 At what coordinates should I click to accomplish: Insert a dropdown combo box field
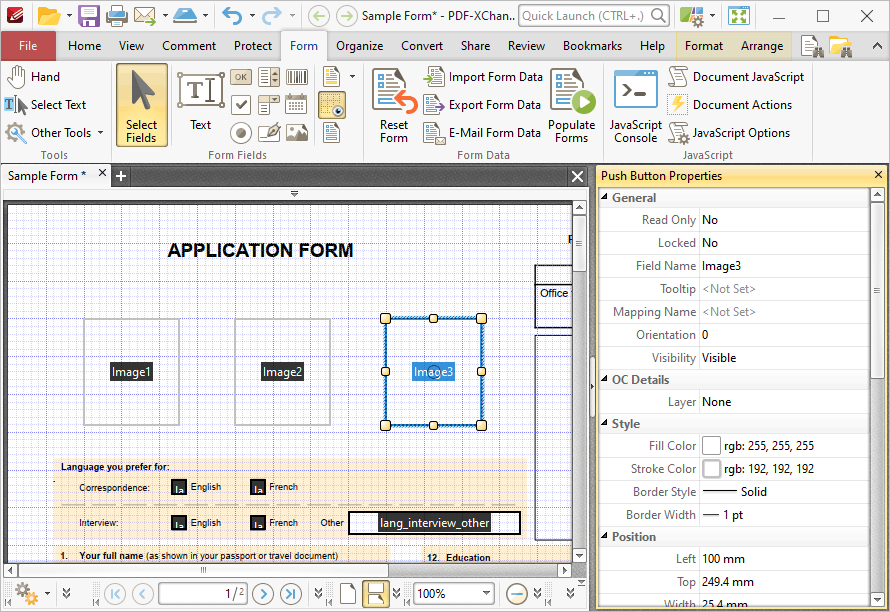click(268, 104)
